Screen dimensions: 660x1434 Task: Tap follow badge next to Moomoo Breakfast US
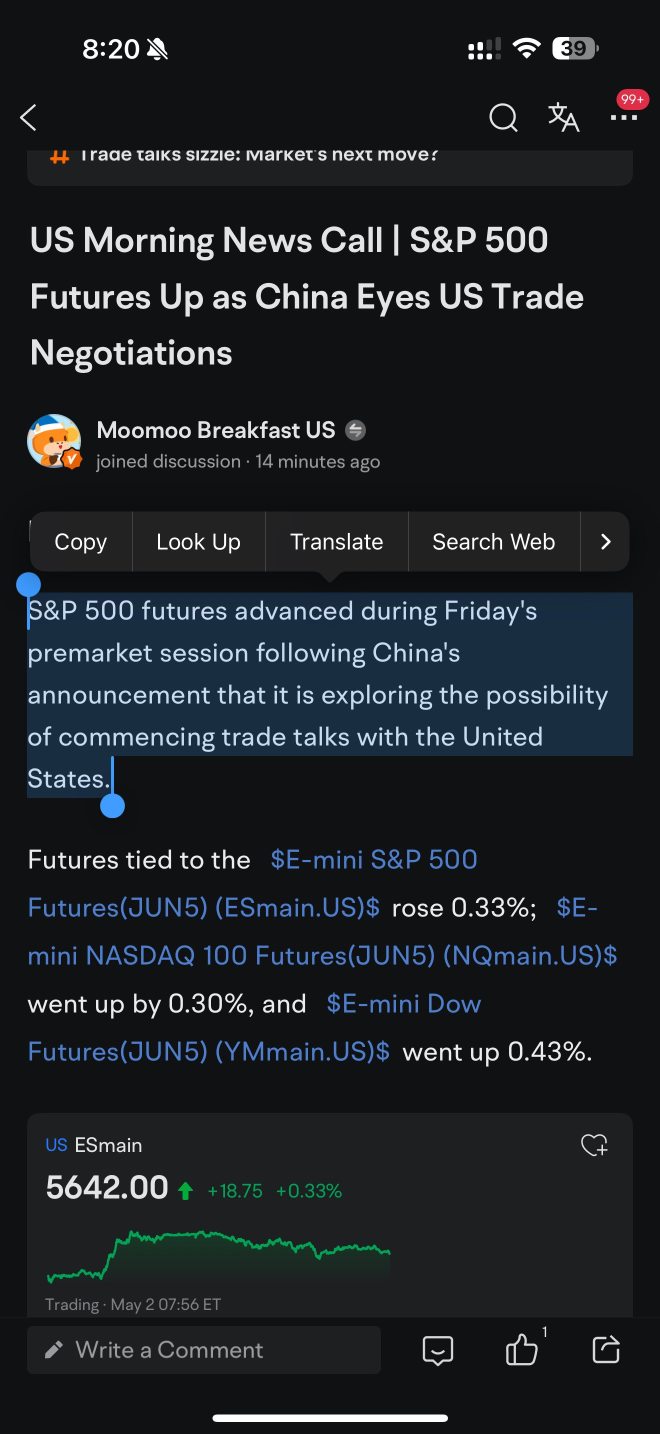tap(355, 431)
